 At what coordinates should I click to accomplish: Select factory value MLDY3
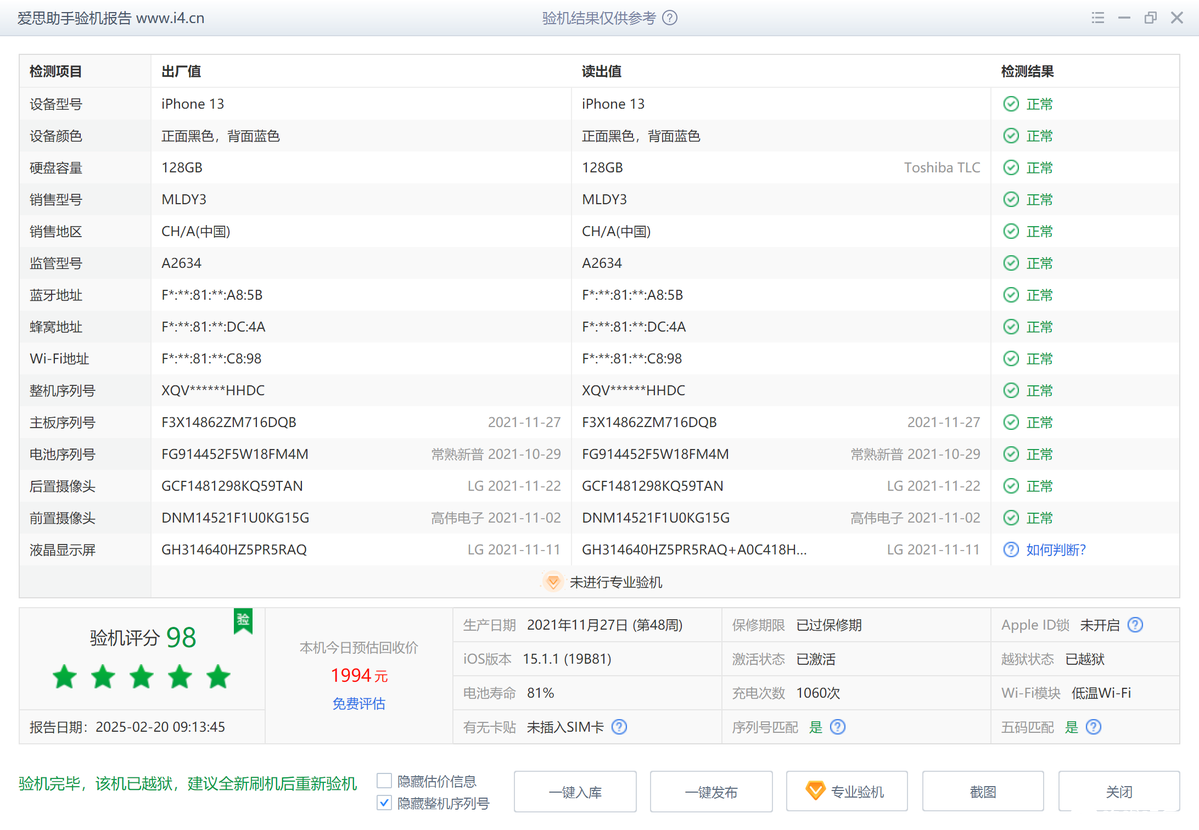click(x=184, y=200)
